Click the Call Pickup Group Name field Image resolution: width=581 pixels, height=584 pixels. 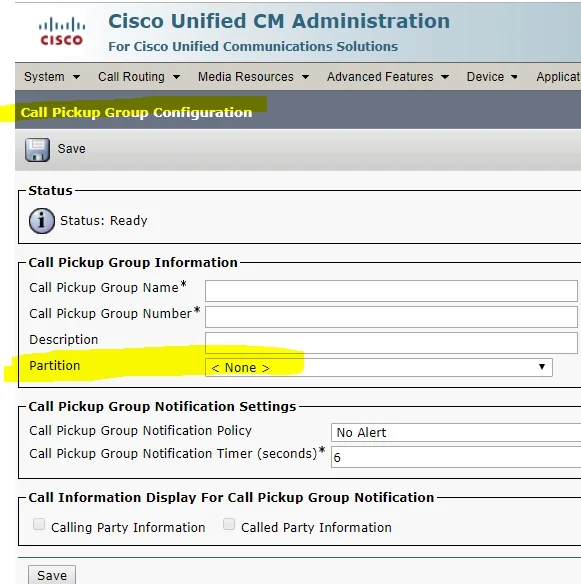point(391,291)
